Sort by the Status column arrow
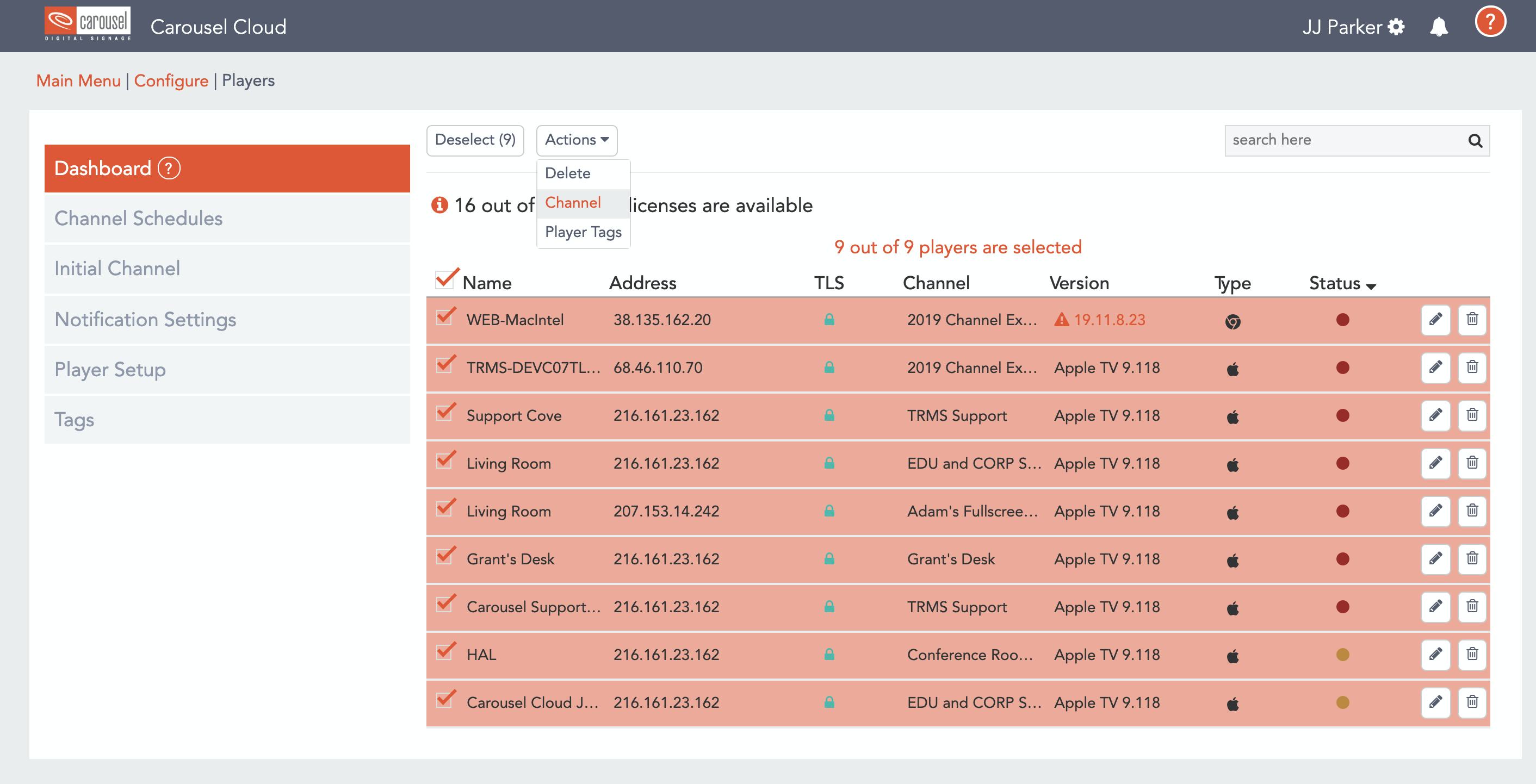This screenshot has height=784, width=1536. tap(1371, 286)
